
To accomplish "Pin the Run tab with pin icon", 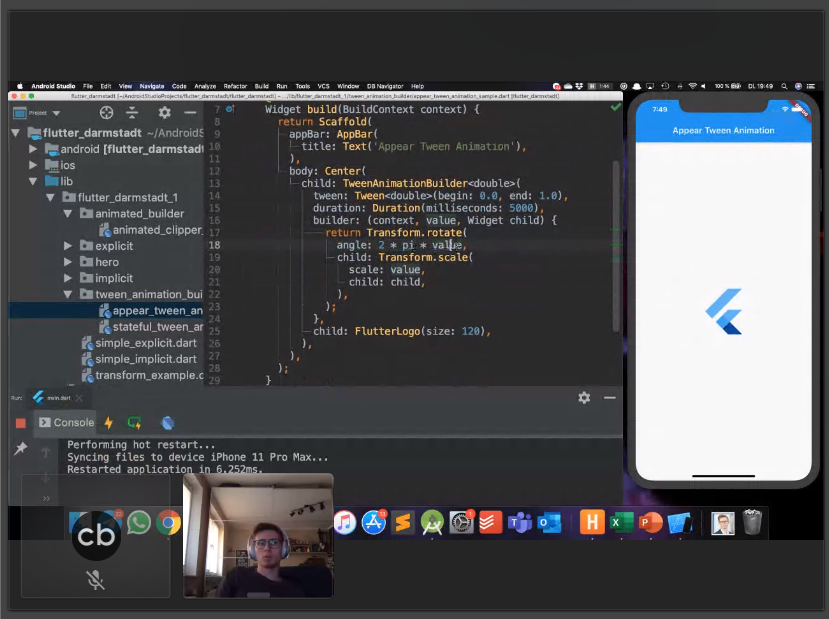I will tap(20, 449).
